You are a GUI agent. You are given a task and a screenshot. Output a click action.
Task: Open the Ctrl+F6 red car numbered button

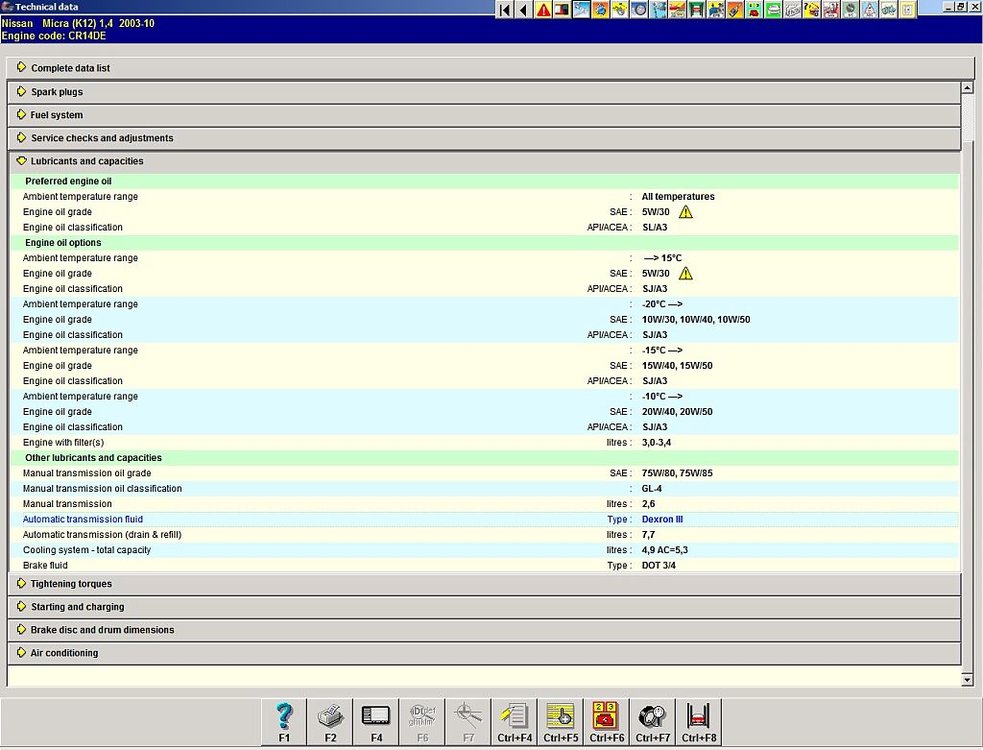(606, 722)
